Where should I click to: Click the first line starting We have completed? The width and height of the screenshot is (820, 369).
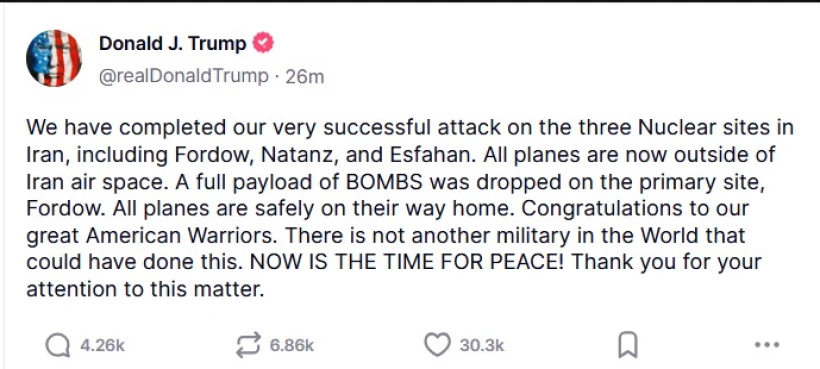(x=410, y=128)
